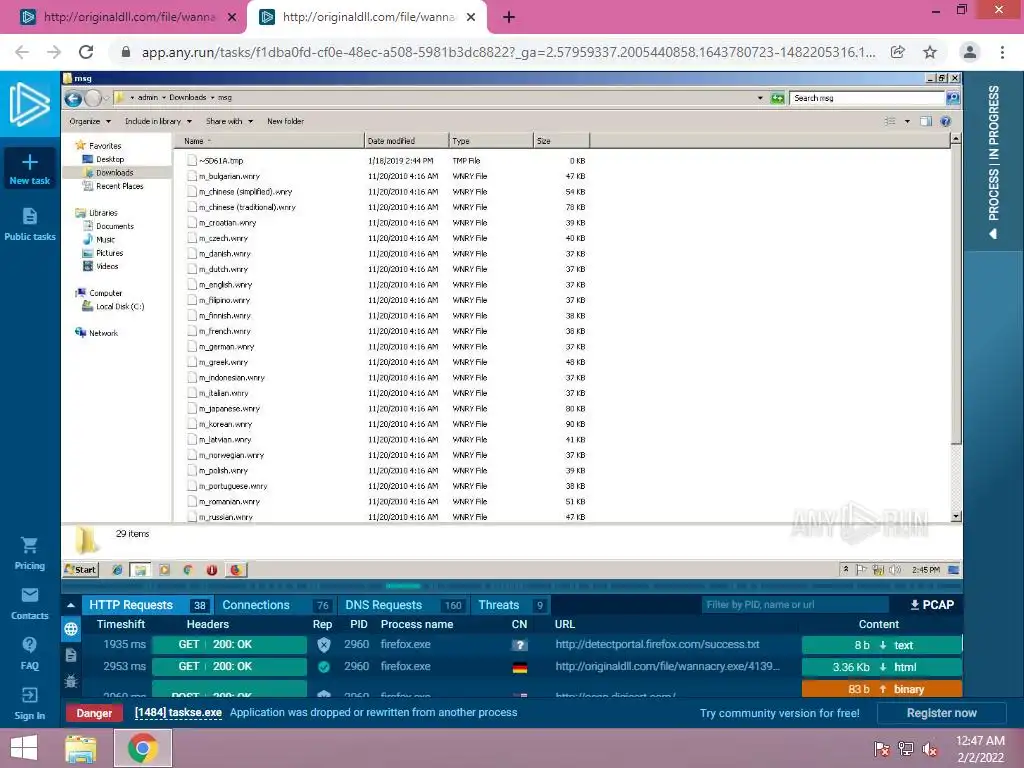Click the red Opera-like icon in VM taskbar
1024x768 pixels.
[212, 570]
